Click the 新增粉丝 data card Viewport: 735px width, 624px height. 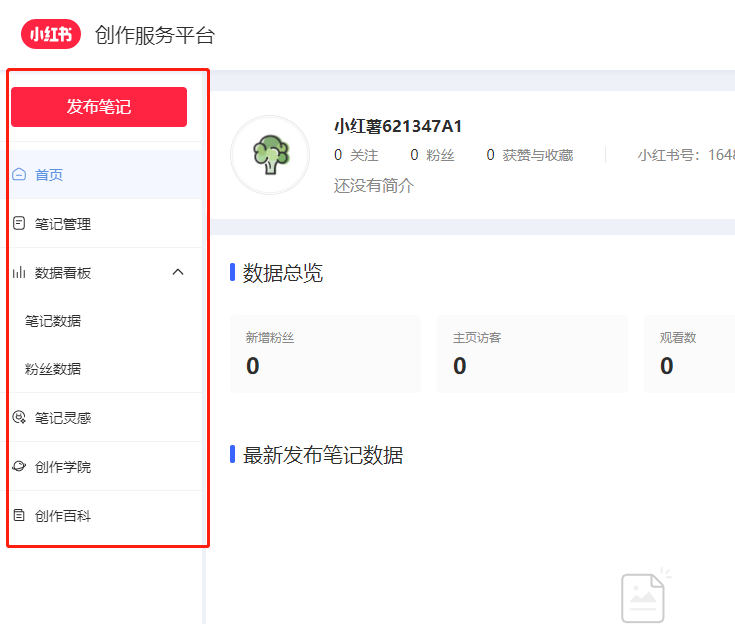[325, 354]
